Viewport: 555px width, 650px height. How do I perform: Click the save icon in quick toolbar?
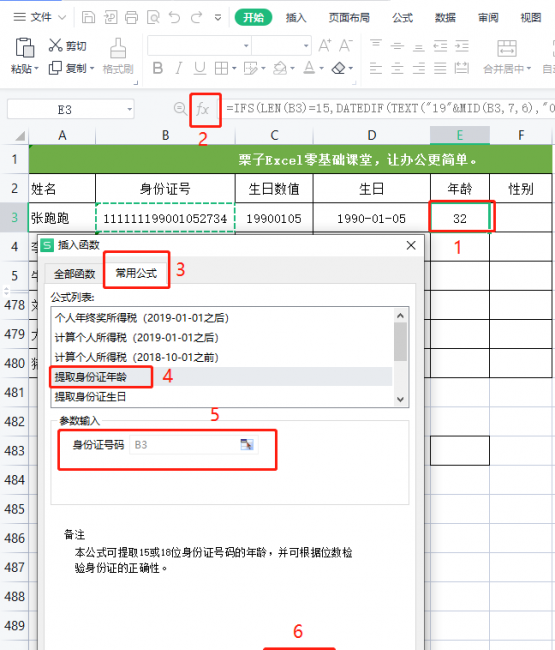click(88, 17)
